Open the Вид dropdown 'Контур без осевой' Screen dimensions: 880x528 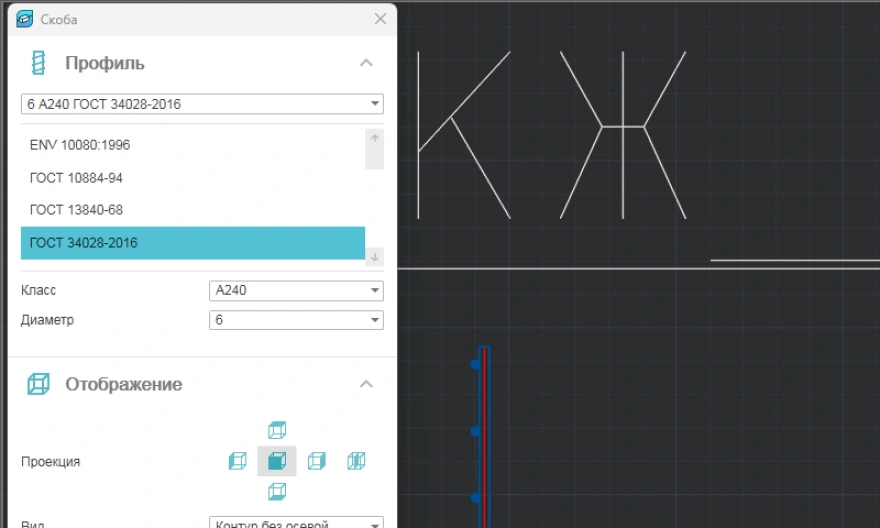pyautogui.click(x=296, y=523)
